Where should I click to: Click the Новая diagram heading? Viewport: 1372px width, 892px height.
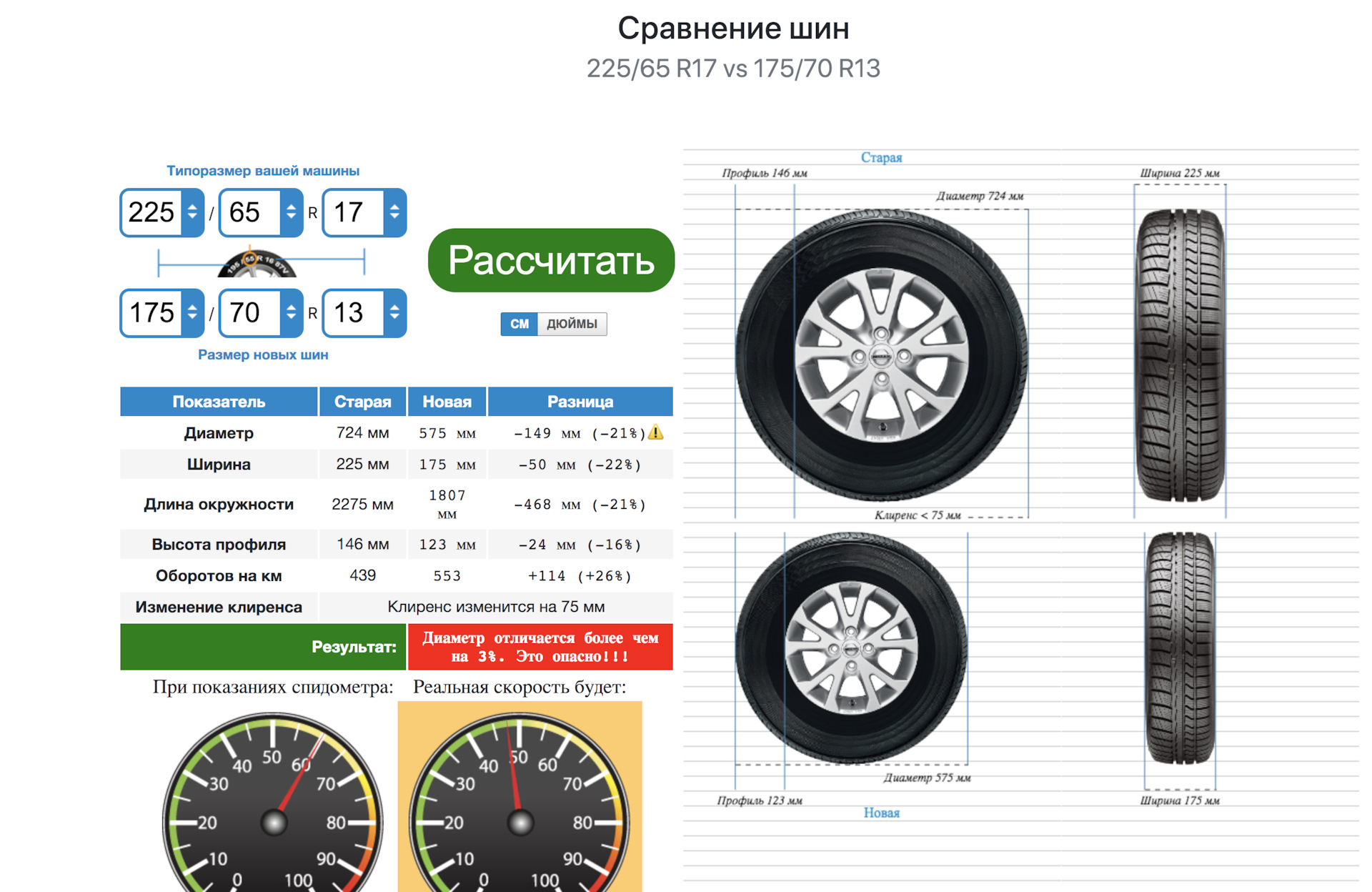(881, 813)
